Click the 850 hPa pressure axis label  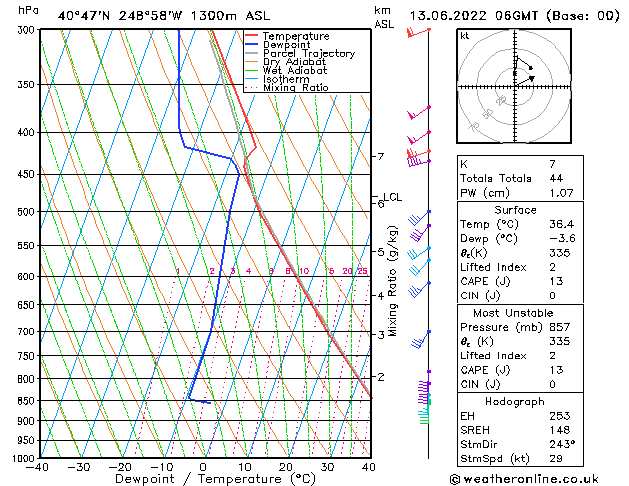(x=28, y=401)
